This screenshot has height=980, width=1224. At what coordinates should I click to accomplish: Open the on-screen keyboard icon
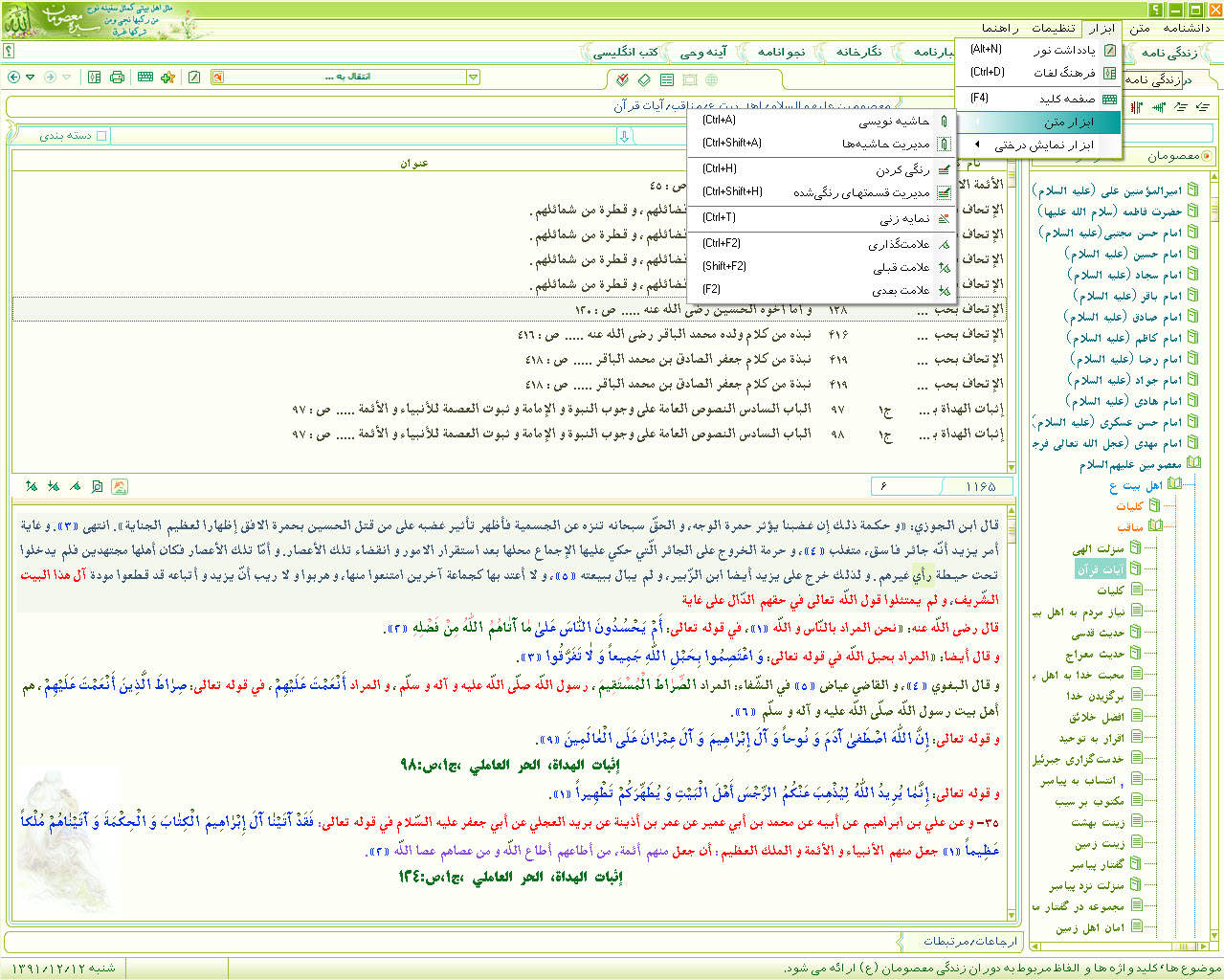coord(145,77)
